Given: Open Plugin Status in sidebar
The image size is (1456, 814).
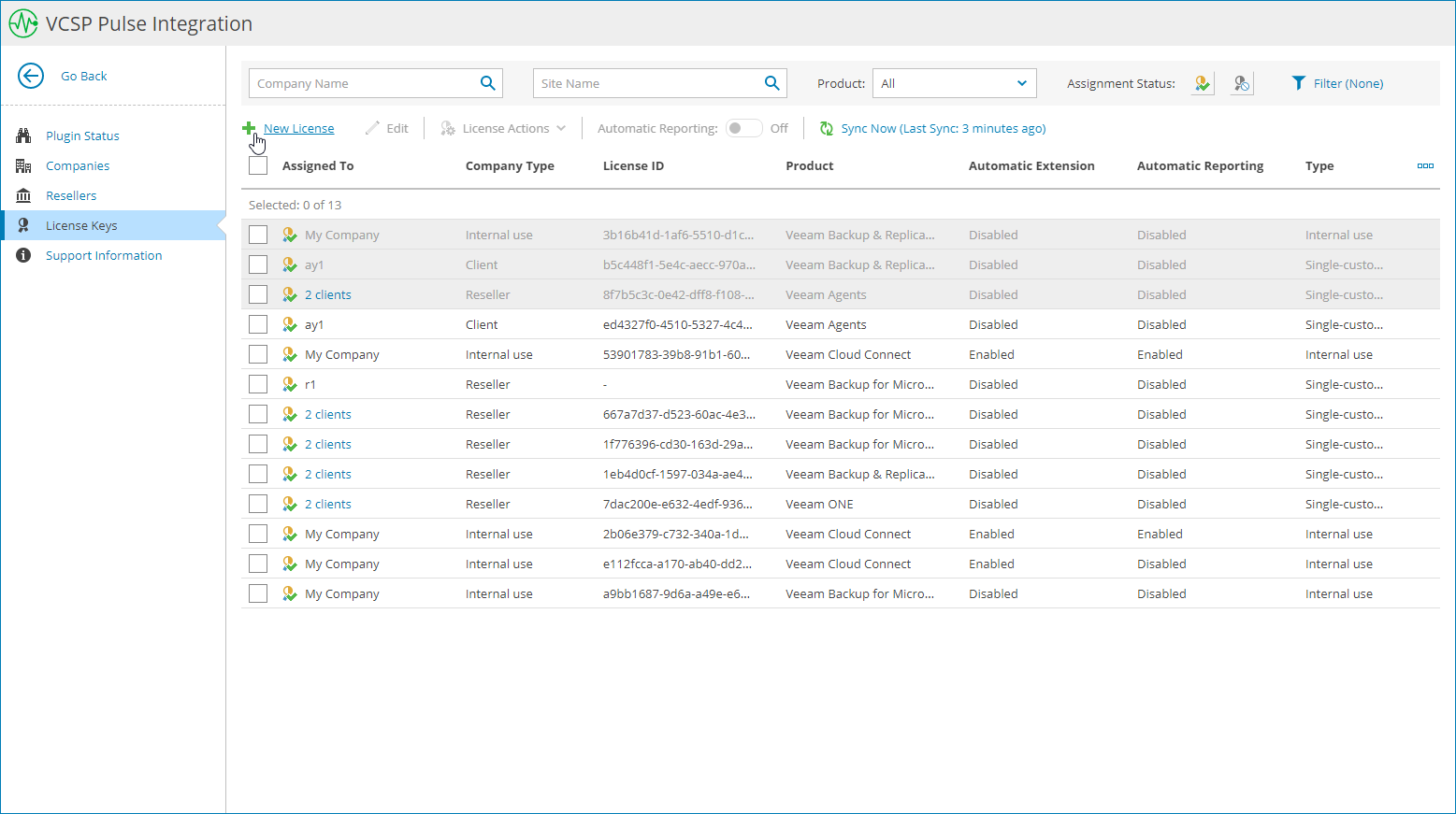Looking at the screenshot, I should click(82, 136).
